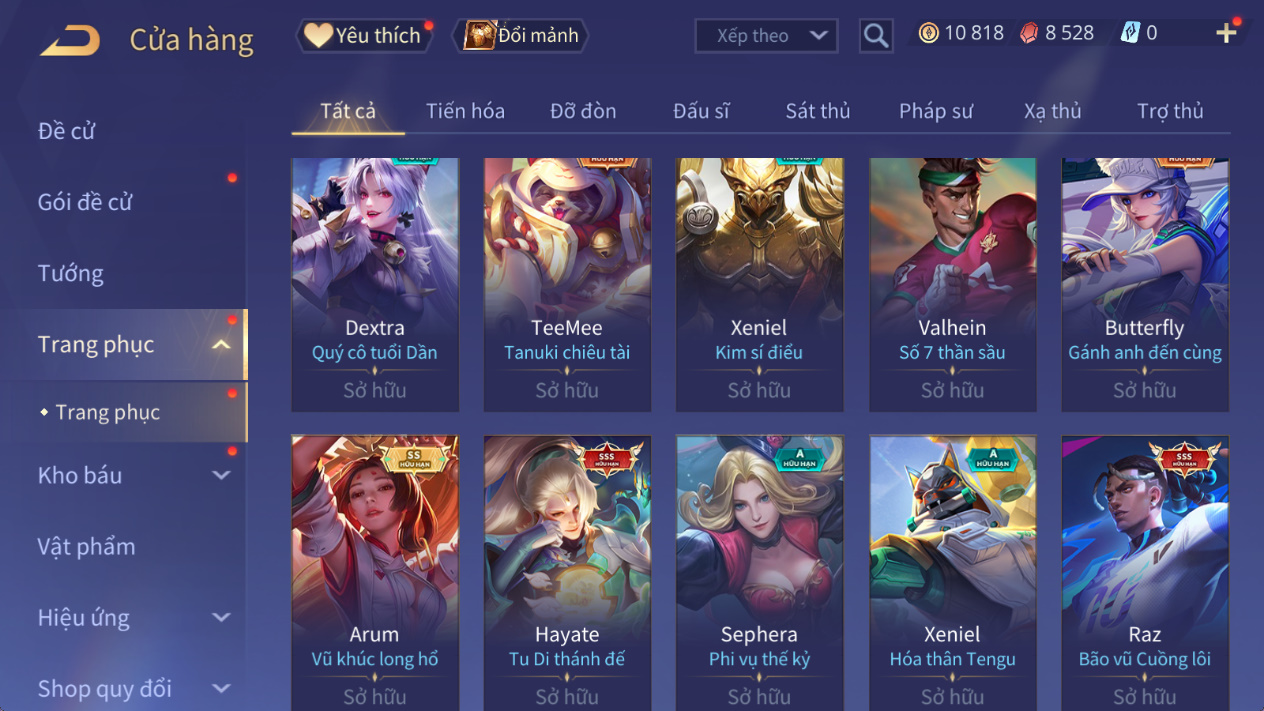Open Yêu thích favorites heart button
1264x711 pixels.
pyautogui.click(x=364, y=36)
